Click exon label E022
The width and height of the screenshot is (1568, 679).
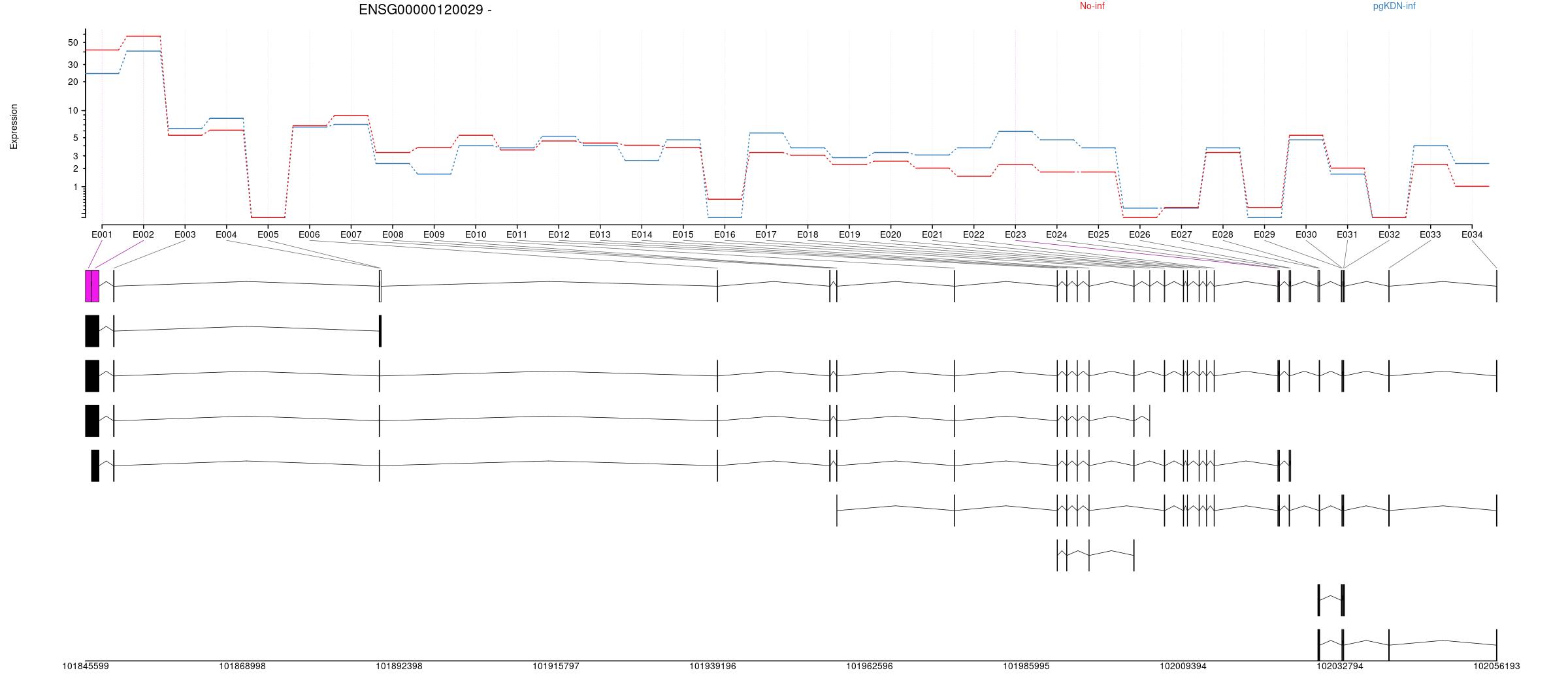tap(973, 234)
